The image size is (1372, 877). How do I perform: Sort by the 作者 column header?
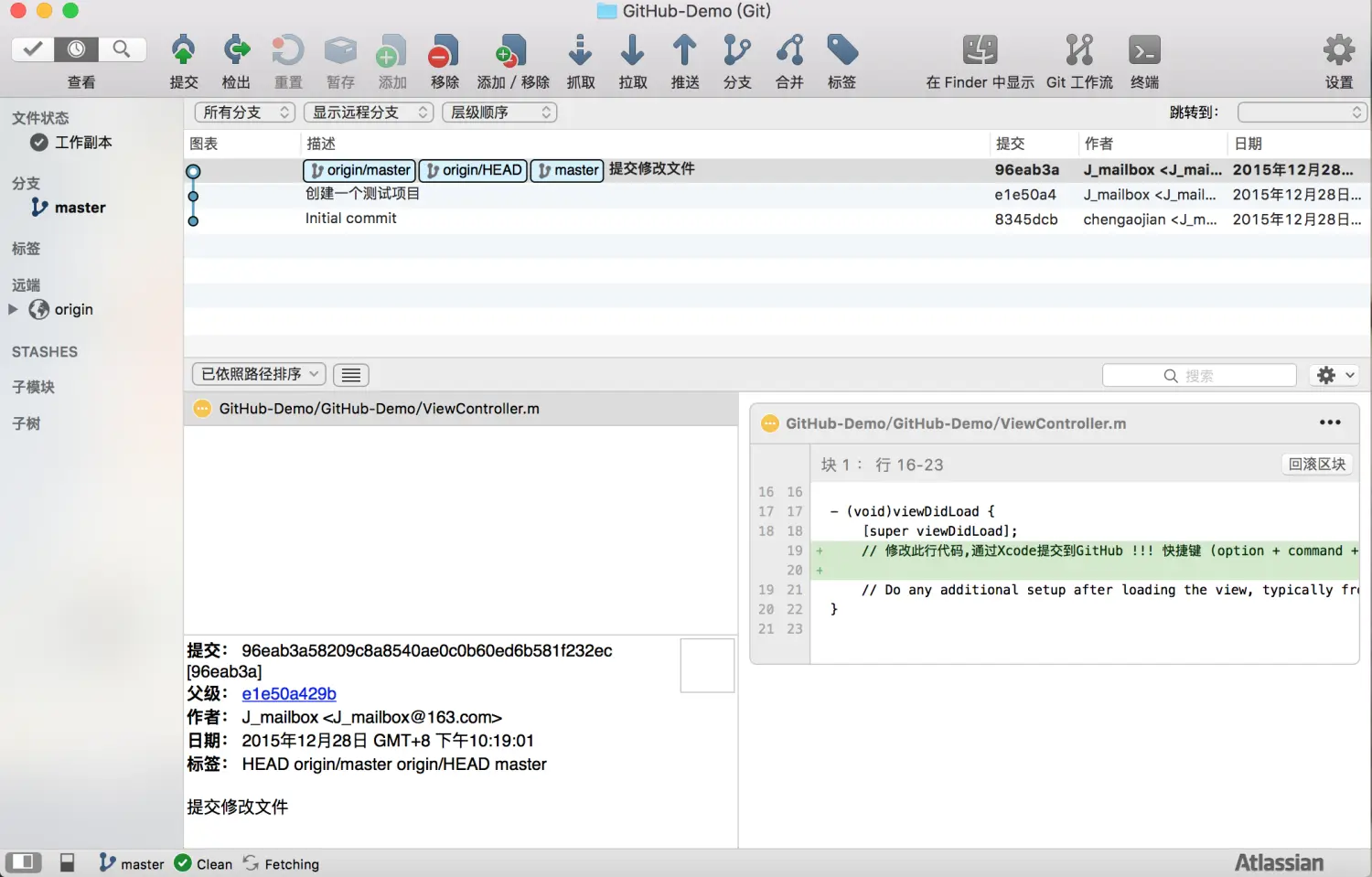click(1152, 144)
